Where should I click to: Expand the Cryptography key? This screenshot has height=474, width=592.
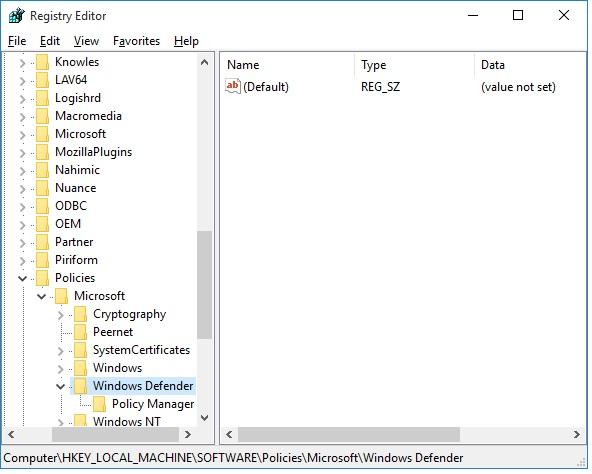tap(60, 315)
